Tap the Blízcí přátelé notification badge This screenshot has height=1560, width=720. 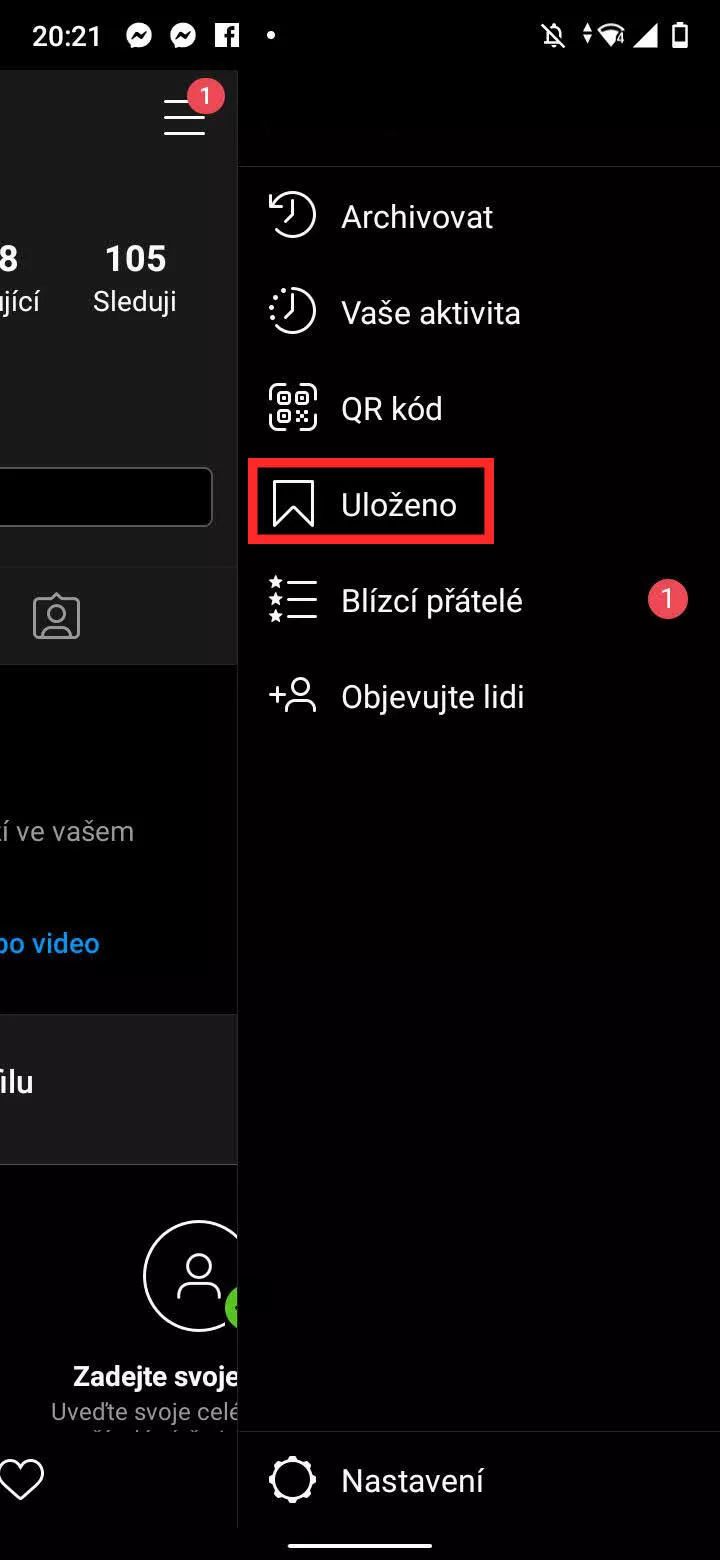[x=667, y=600]
